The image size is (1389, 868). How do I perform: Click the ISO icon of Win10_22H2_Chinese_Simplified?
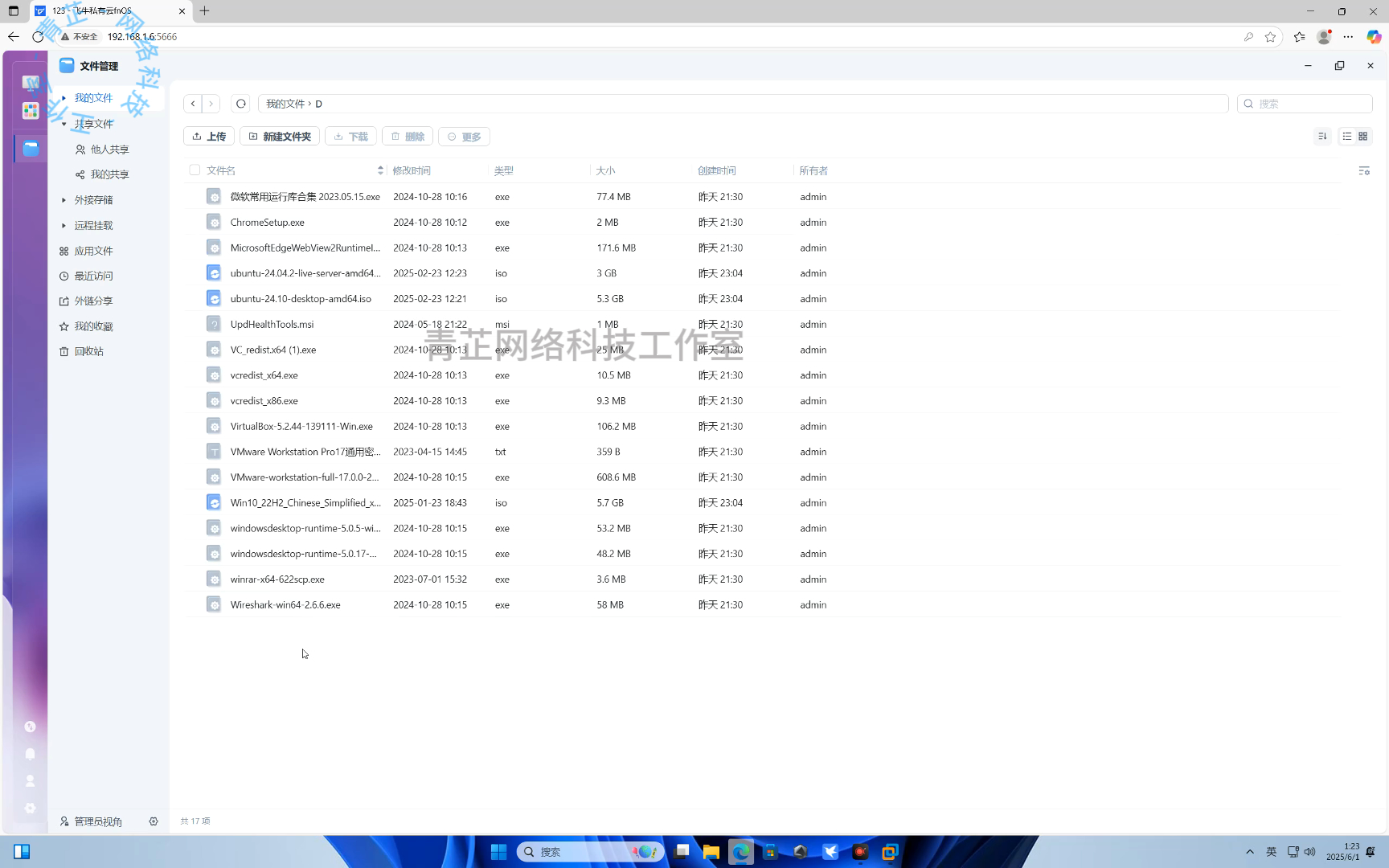pos(214,503)
